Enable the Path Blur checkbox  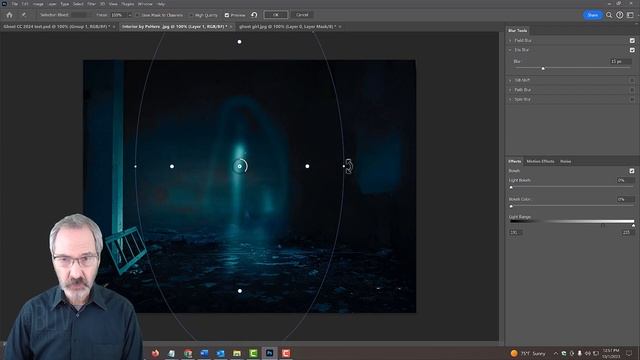[x=632, y=90]
